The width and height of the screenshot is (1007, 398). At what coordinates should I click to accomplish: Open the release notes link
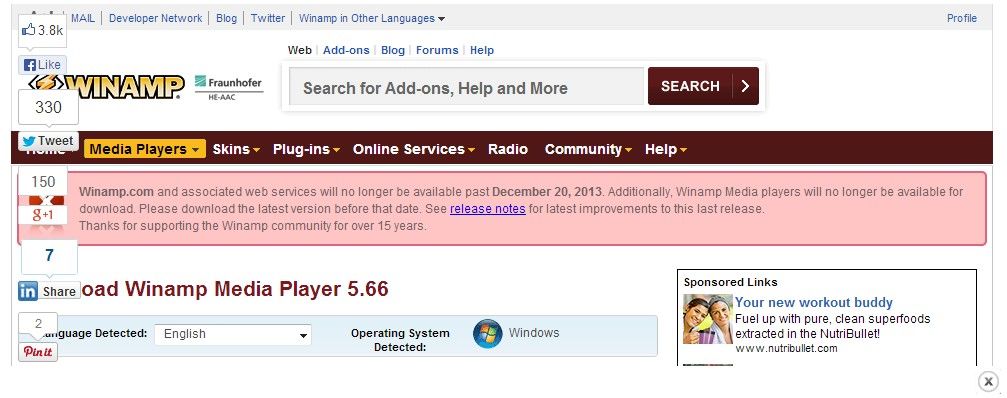coord(487,209)
